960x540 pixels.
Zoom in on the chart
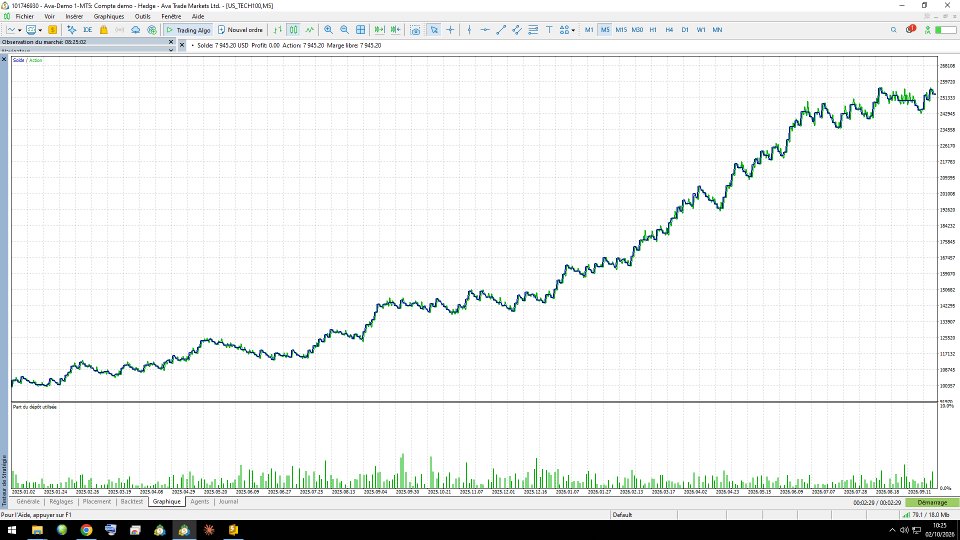[328, 29]
